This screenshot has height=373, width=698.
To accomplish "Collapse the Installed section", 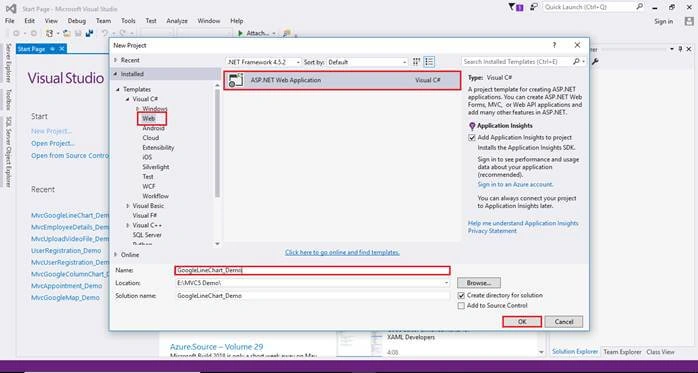I will 116,74.
